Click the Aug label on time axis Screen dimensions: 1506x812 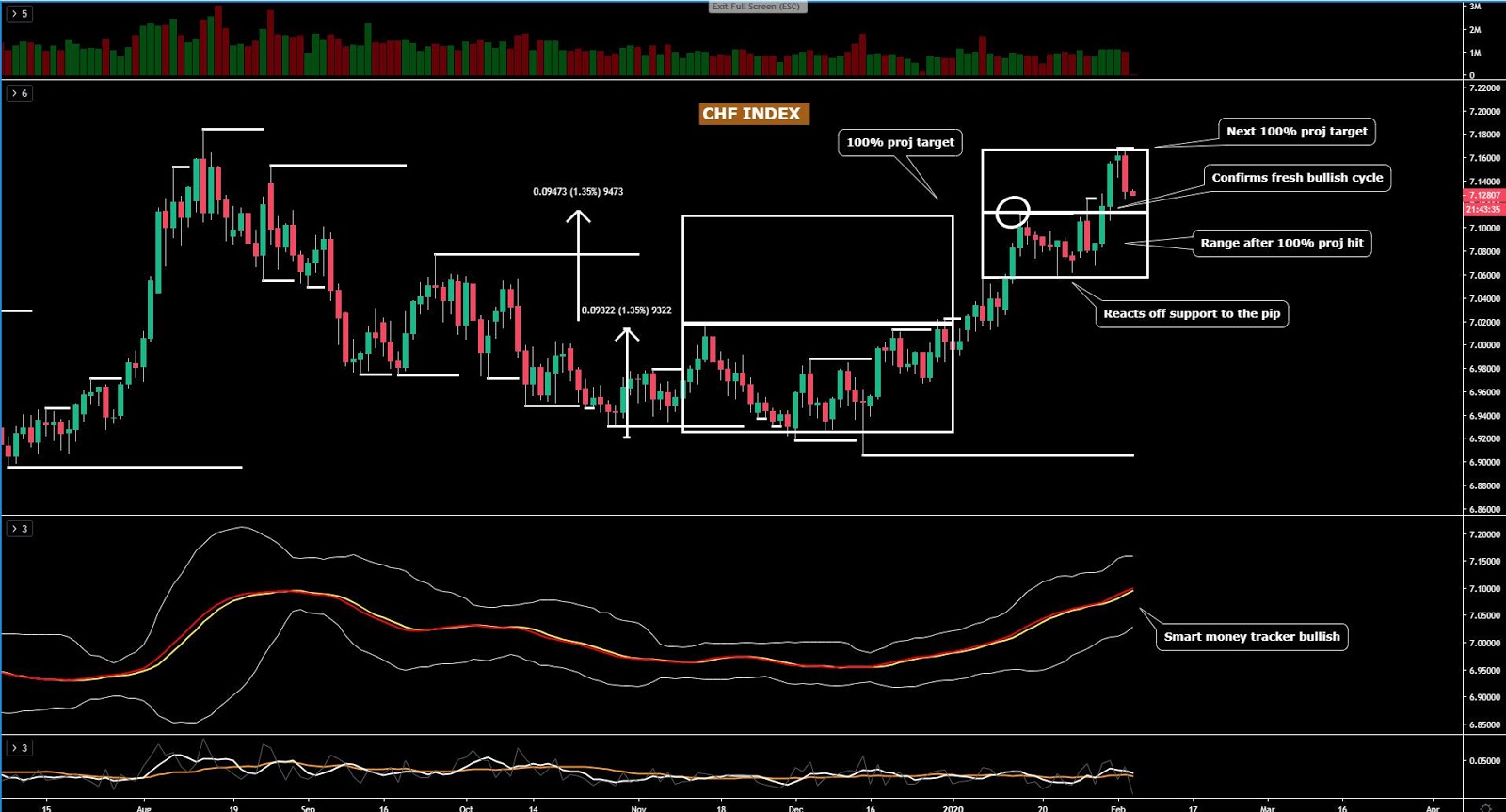143,808
